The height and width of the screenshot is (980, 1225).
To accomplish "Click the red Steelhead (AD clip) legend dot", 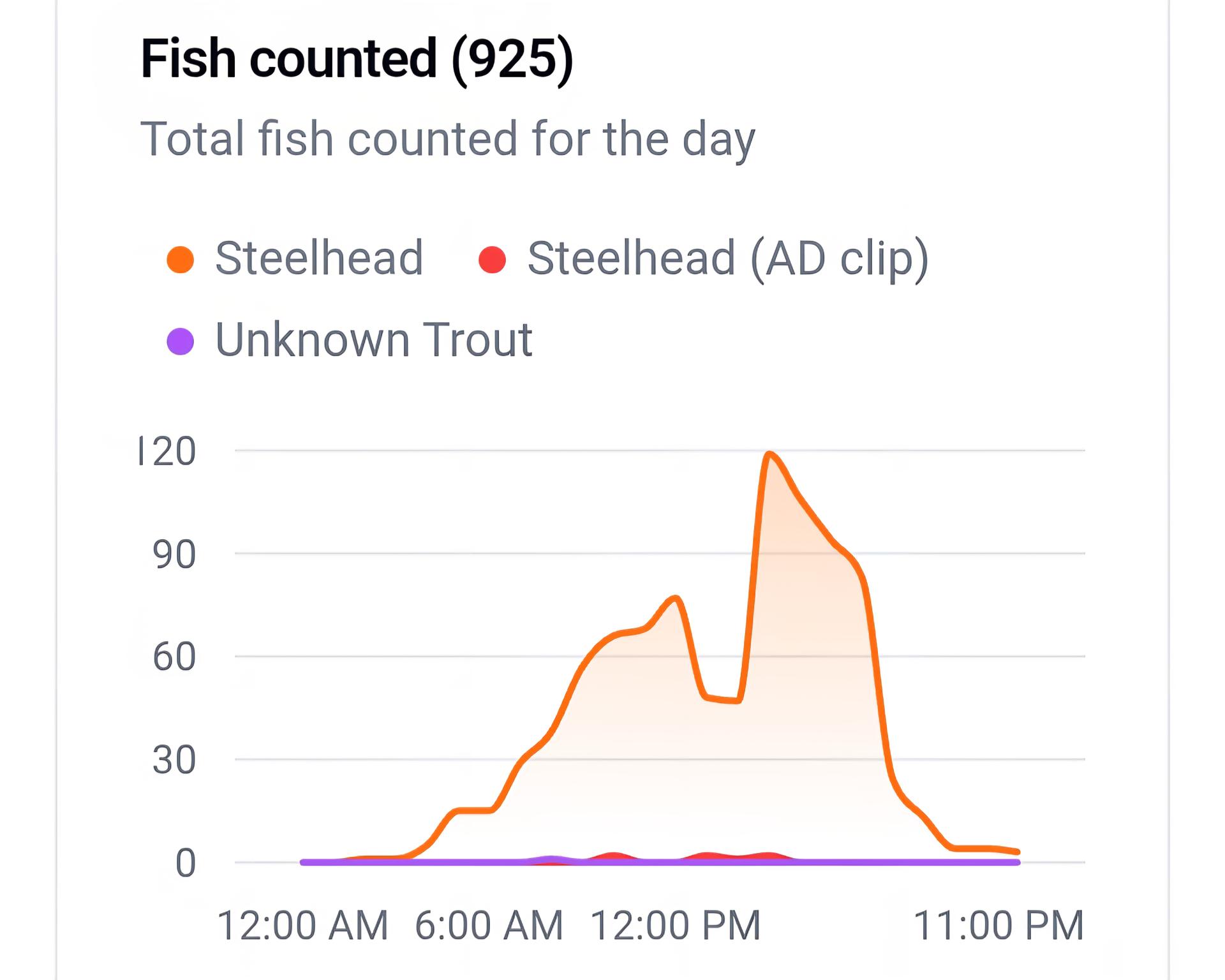I will point(492,260).
